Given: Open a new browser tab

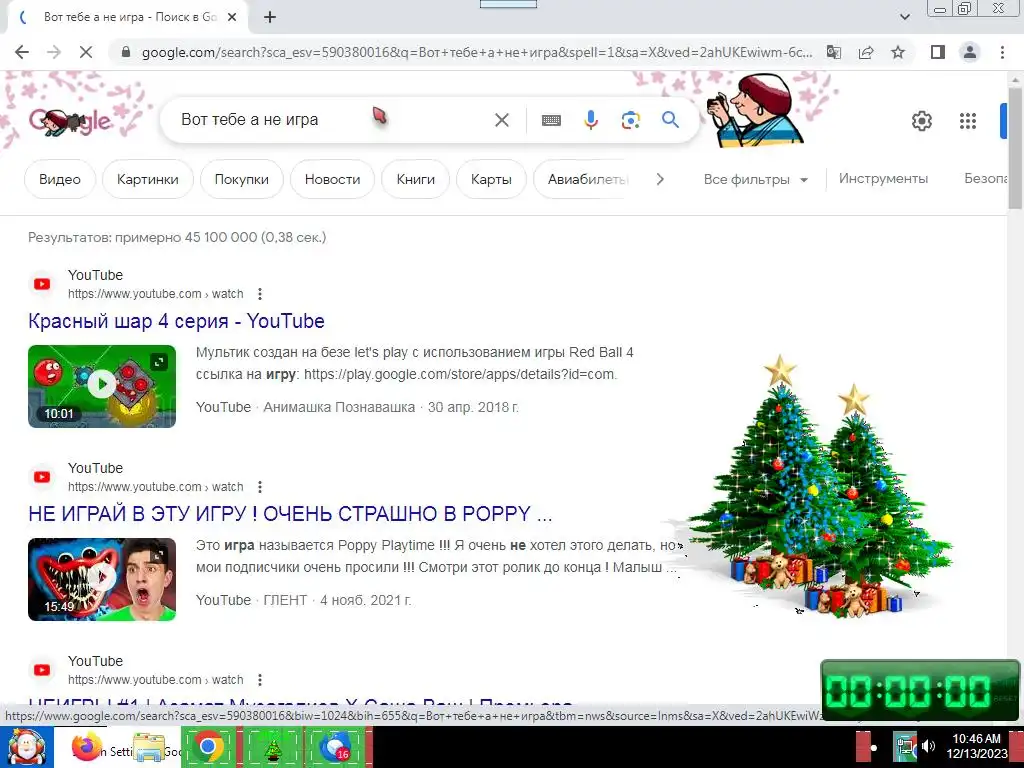Looking at the screenshot, I should [270, 18].
